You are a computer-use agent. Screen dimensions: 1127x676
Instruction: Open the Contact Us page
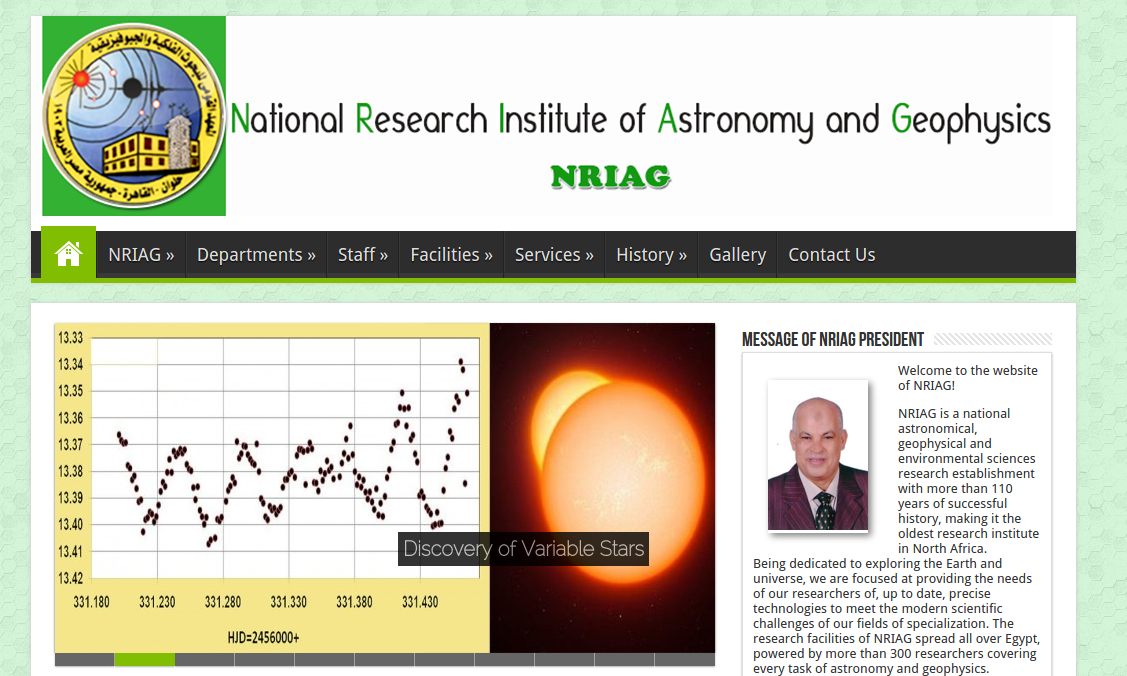click(x=832, y=255)
